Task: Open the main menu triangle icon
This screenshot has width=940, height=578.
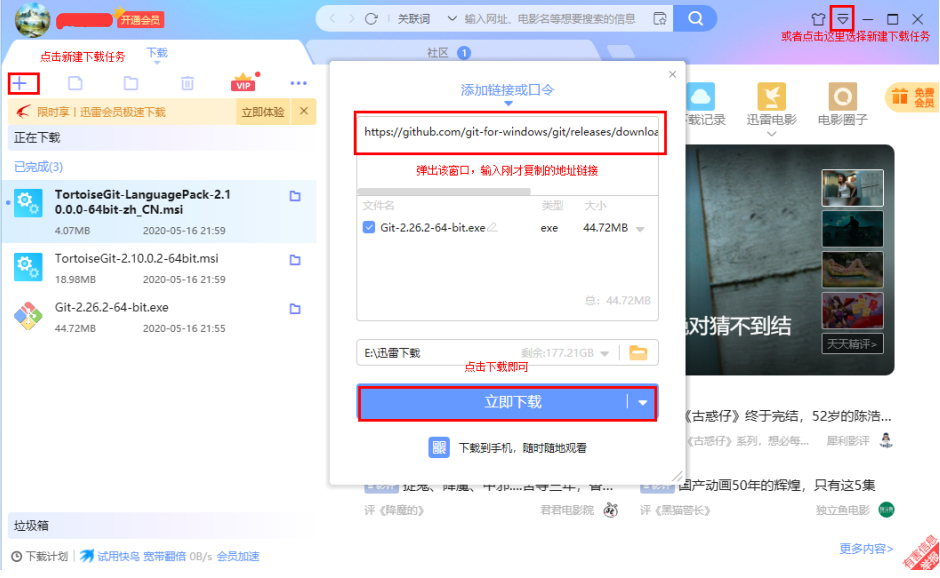Action: (x=843, y=19)
